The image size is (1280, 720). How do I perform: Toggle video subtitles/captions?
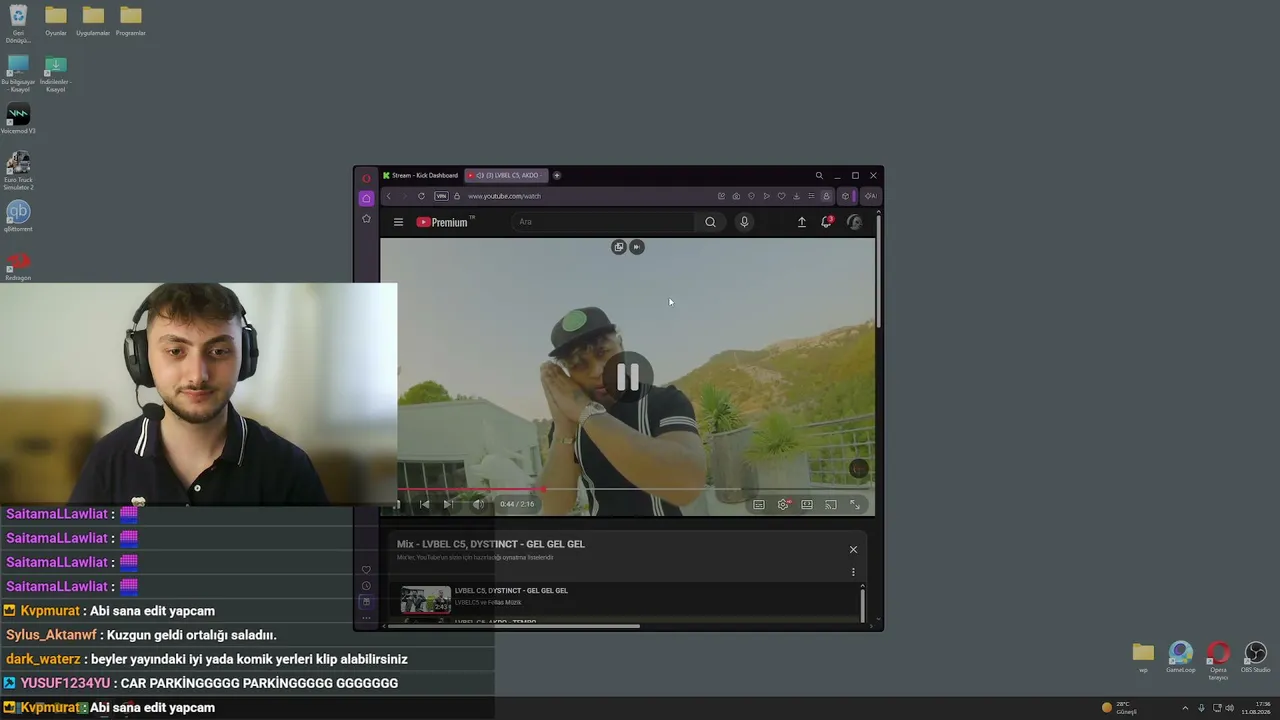coord(759,505)
